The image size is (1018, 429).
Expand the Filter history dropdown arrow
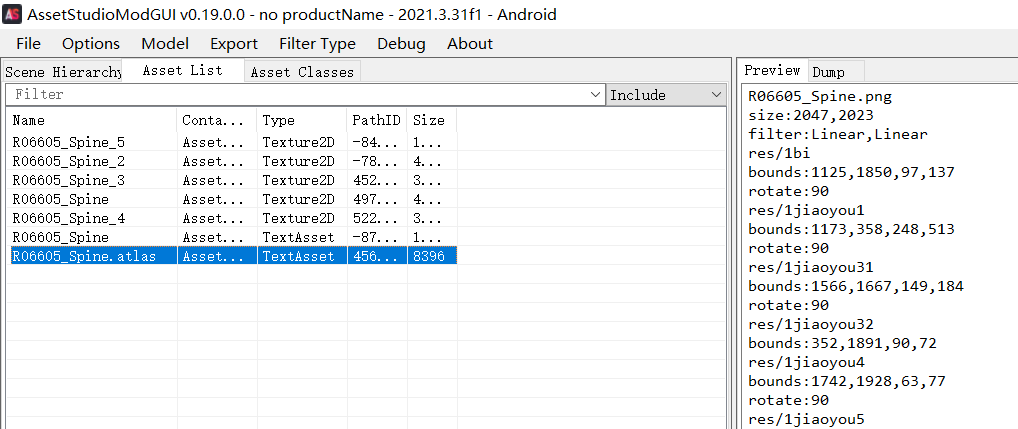(x=597, y=95)
